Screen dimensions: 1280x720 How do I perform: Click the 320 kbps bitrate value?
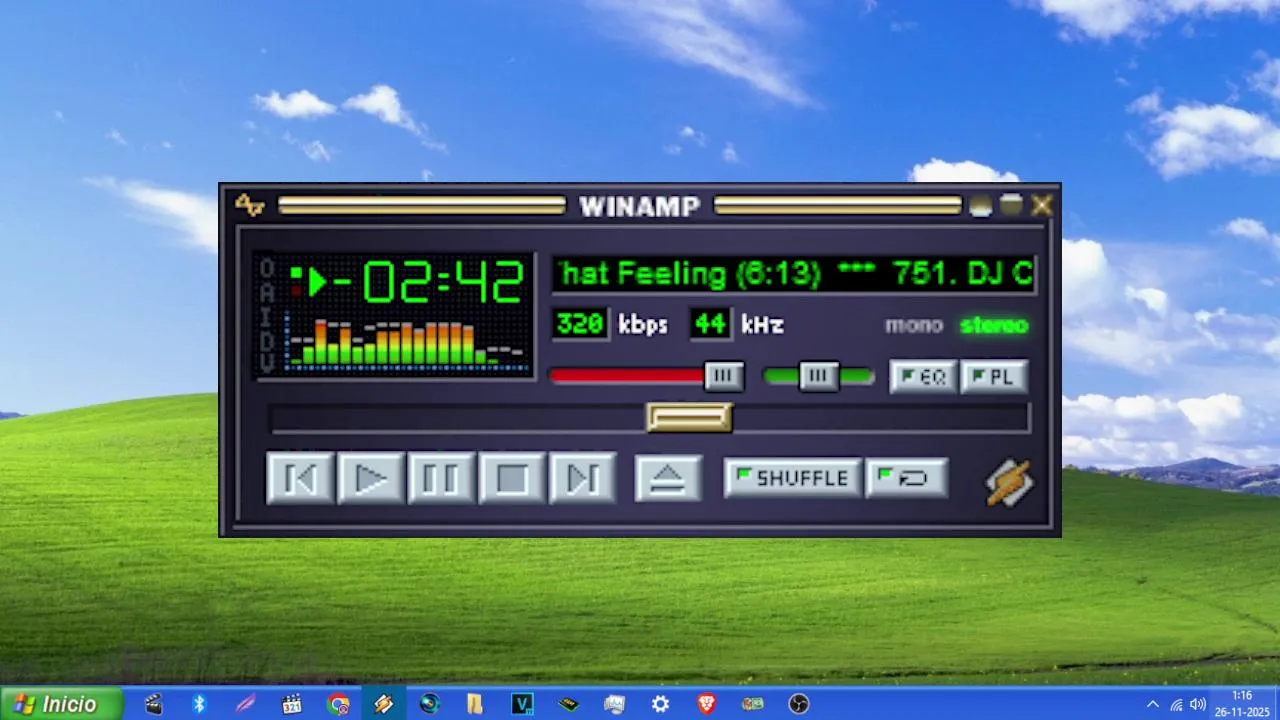click(x=580, y=324)
